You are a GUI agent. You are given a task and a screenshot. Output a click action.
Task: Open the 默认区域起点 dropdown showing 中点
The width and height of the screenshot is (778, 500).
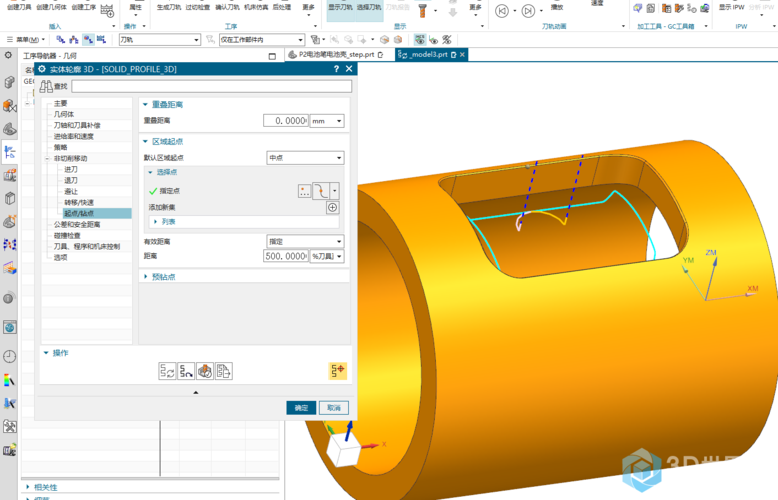click(304, 158)
